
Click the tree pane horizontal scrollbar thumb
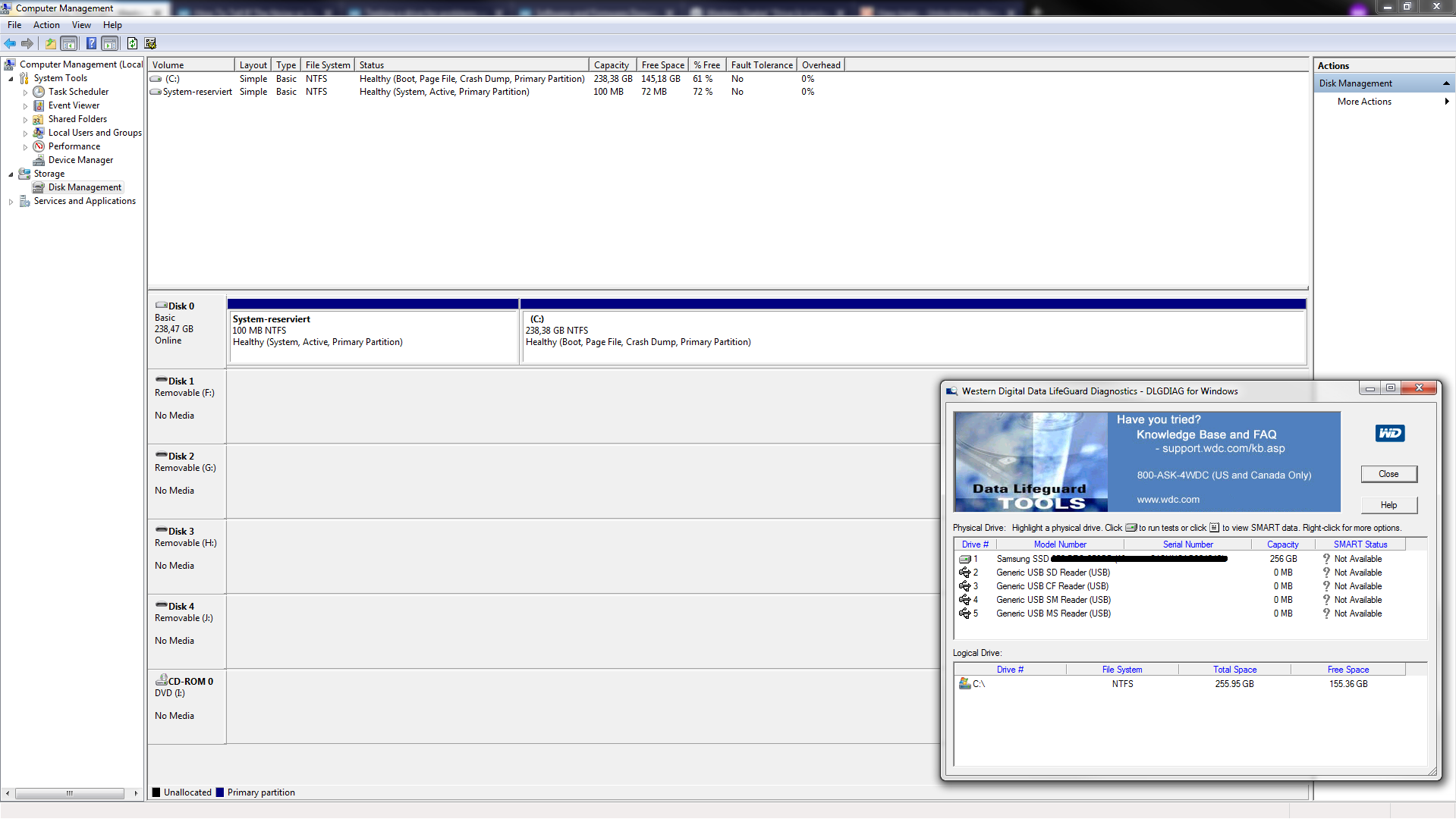pyautogui.click(x=69, y=793)
